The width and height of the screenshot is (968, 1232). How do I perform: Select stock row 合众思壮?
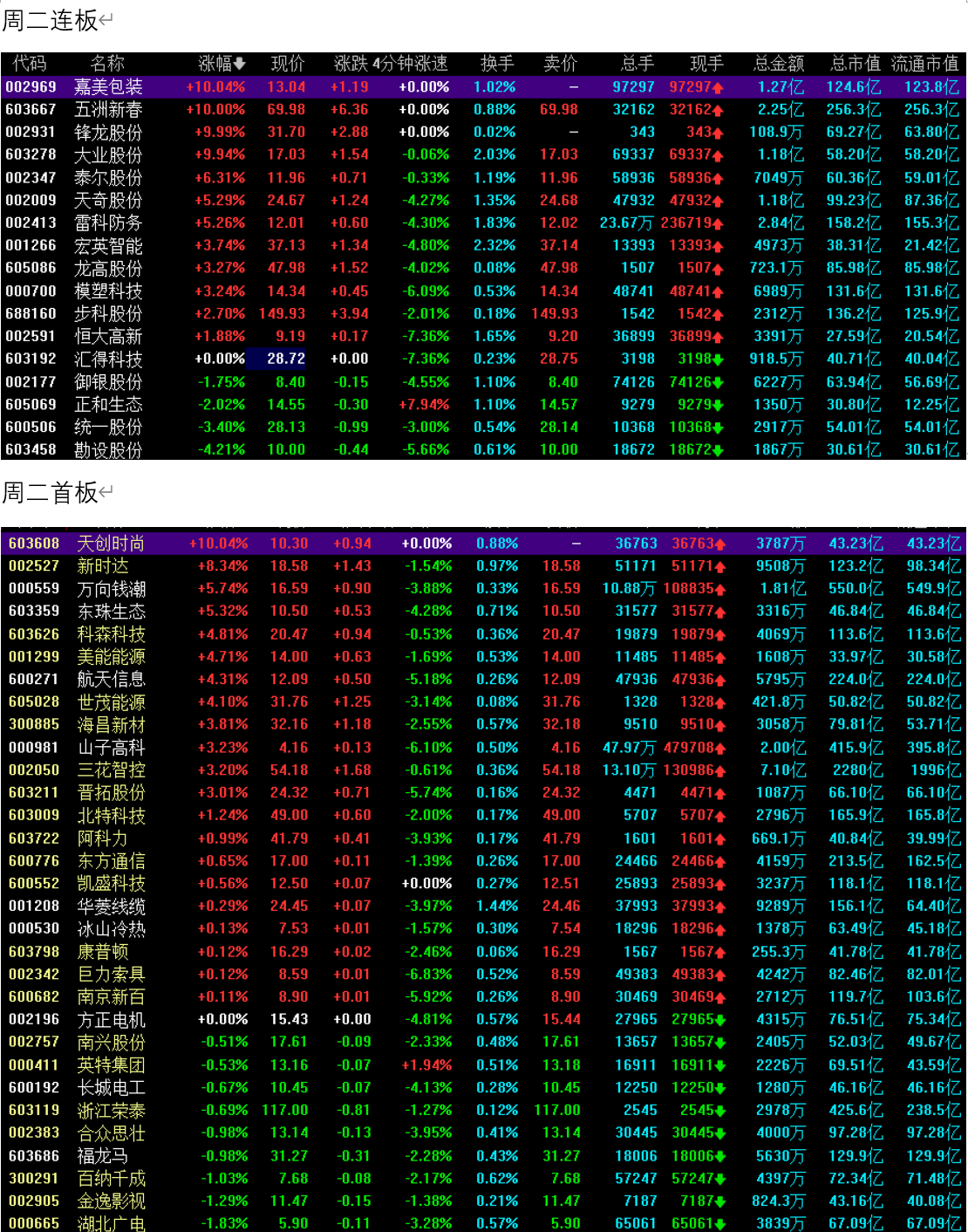483,1133
